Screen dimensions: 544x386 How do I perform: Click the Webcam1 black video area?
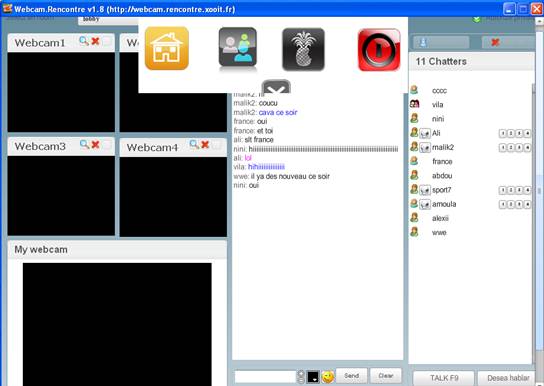point(61,92)
